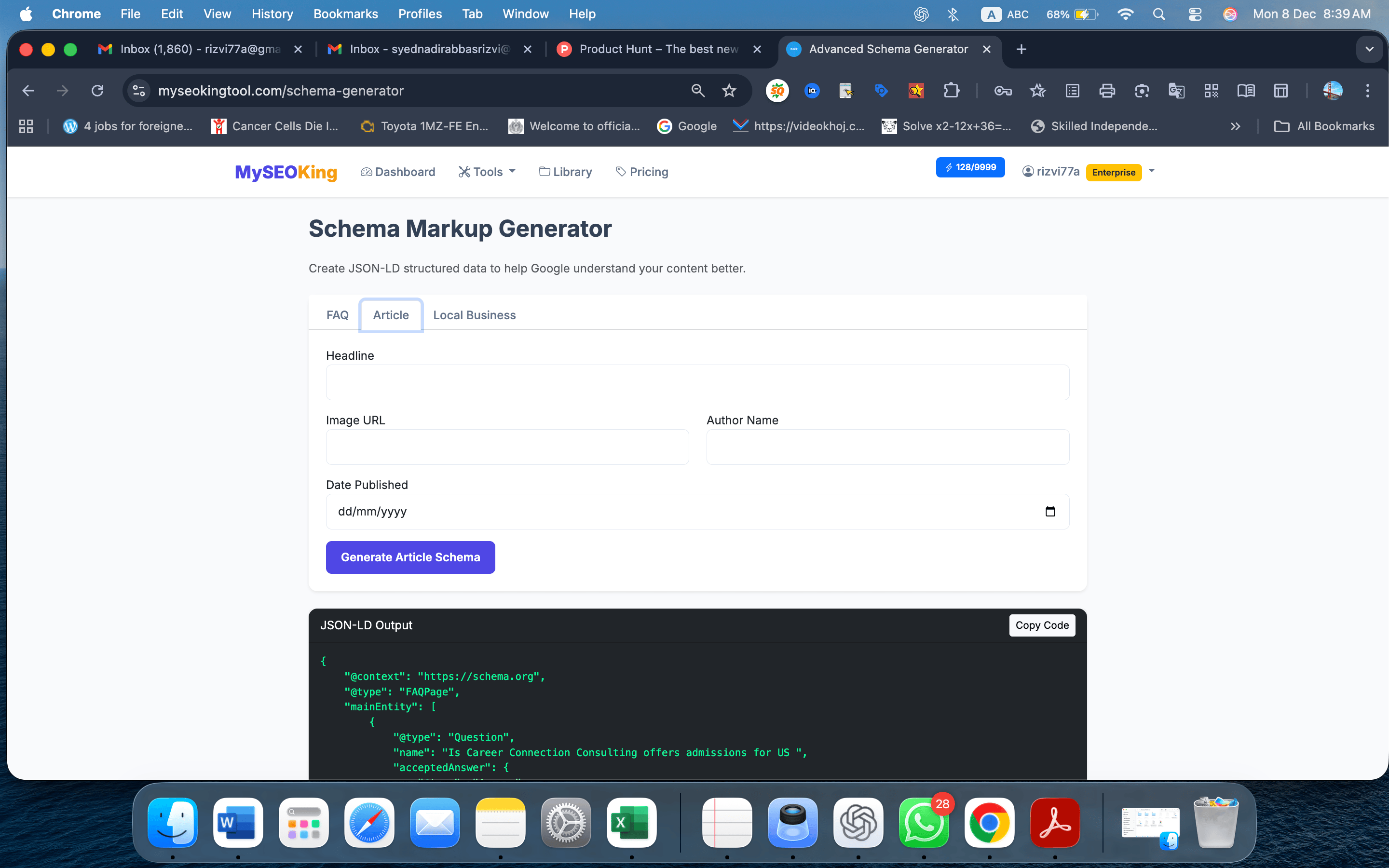Open Chrome side panel icon
This screenshot has width=1389, height=868.
tap(1280, 91)
